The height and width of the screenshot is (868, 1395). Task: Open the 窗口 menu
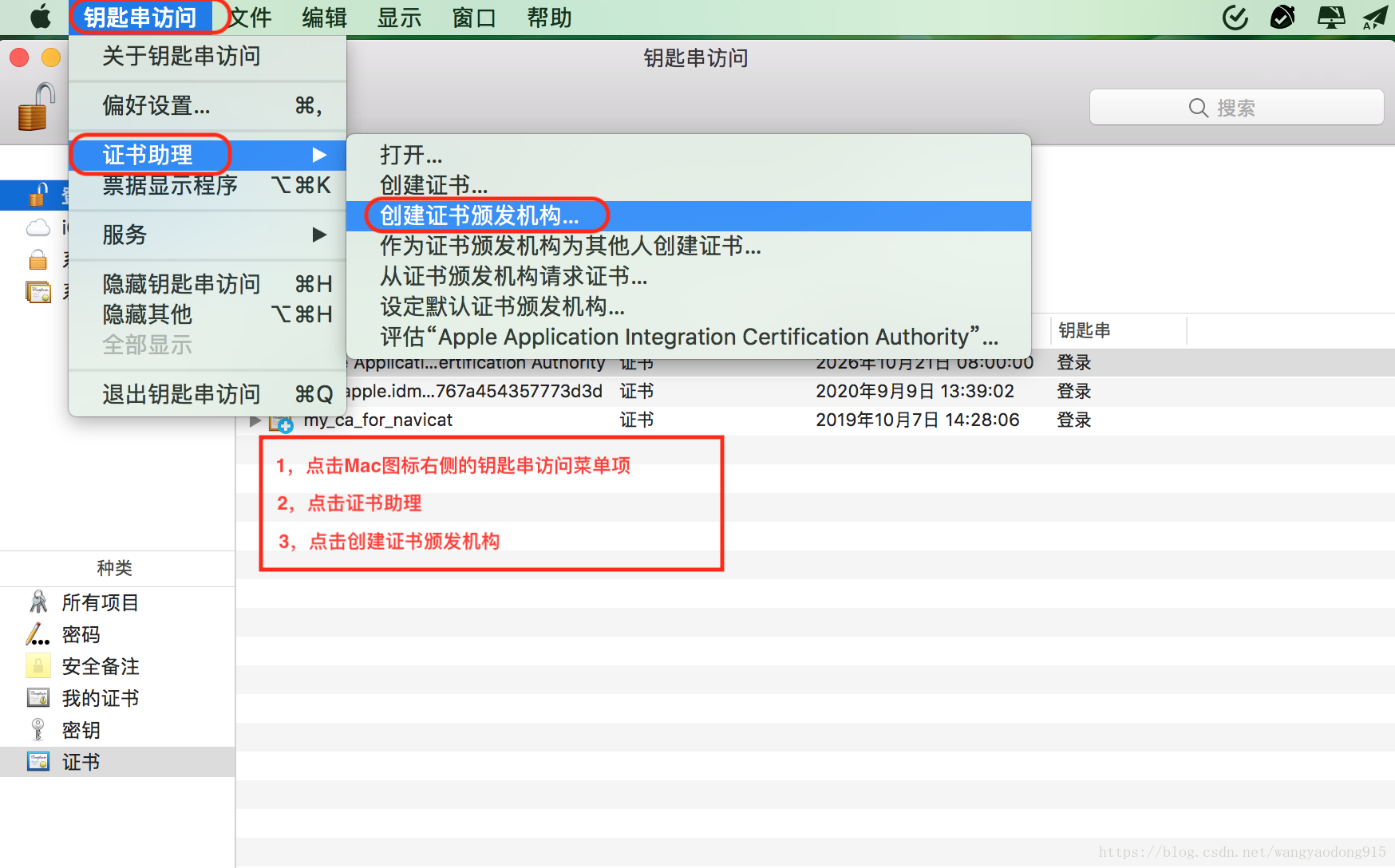474,18
